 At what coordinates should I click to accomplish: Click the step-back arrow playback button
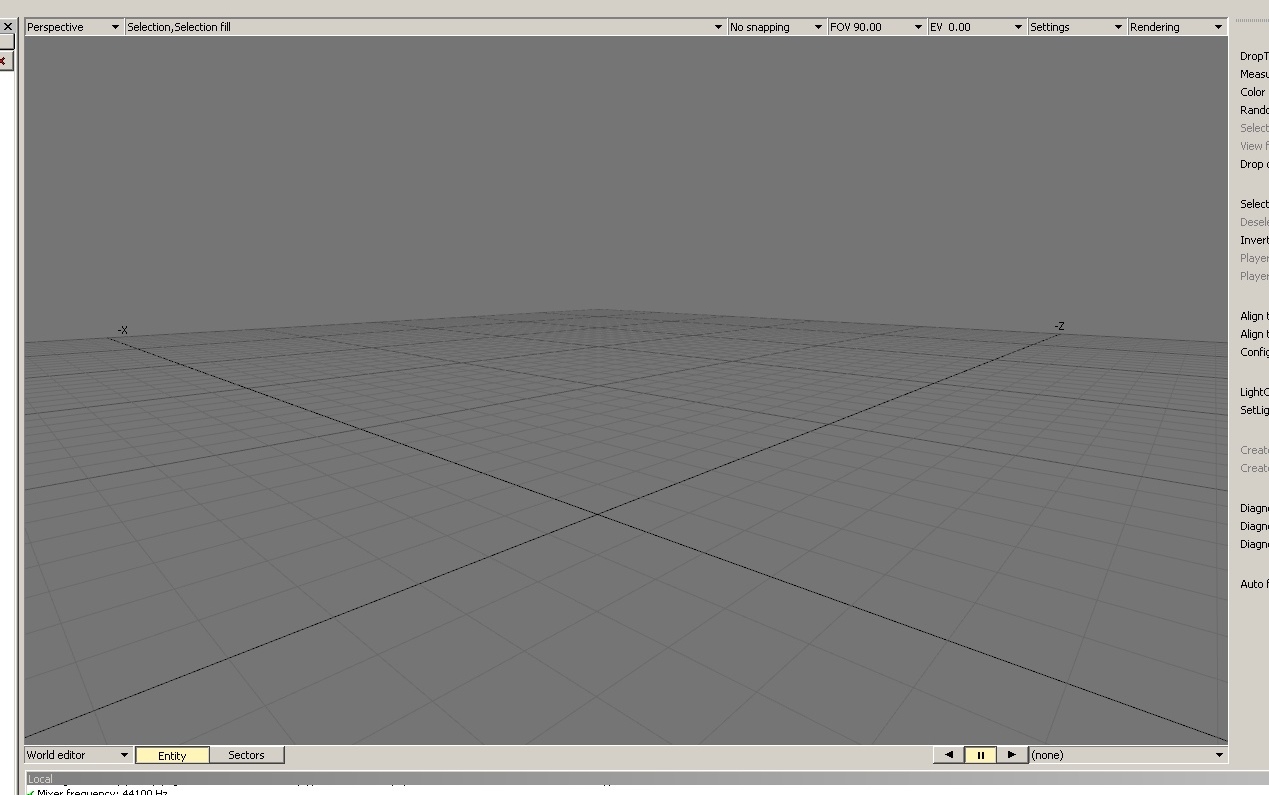click(949, 755)
